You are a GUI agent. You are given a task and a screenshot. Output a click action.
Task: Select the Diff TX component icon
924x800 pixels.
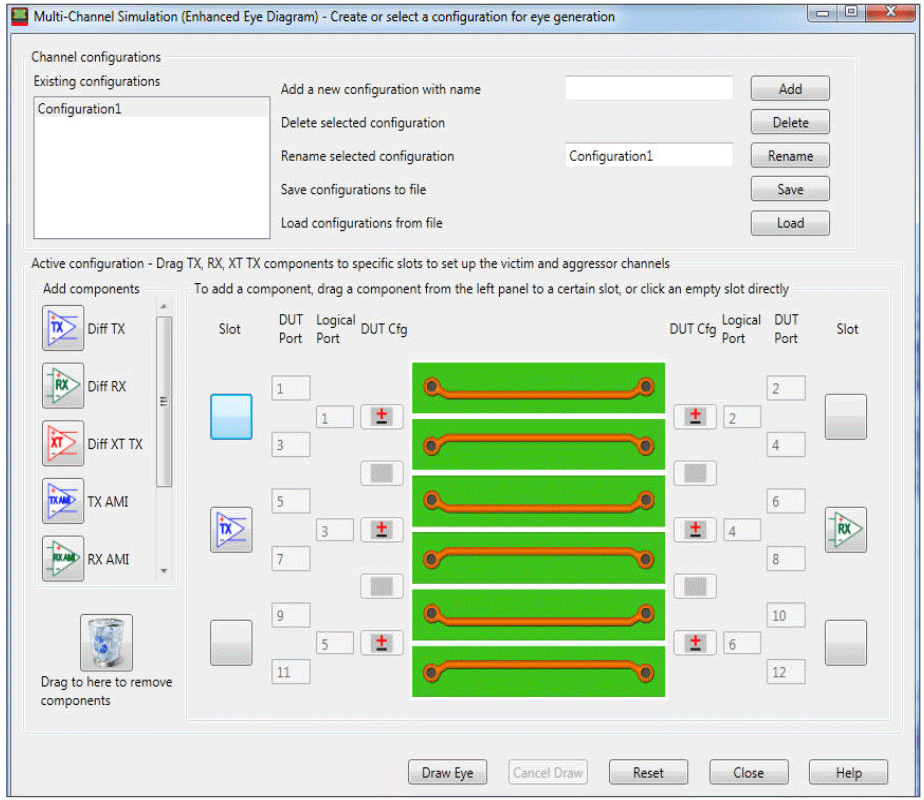pyautogui.click(x=62, y=328)
